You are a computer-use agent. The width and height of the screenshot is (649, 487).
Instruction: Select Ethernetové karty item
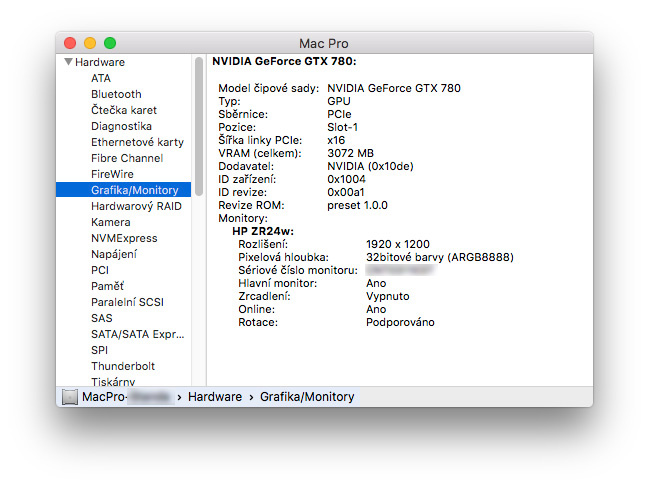pyautogui.click(x=137, y=142)
